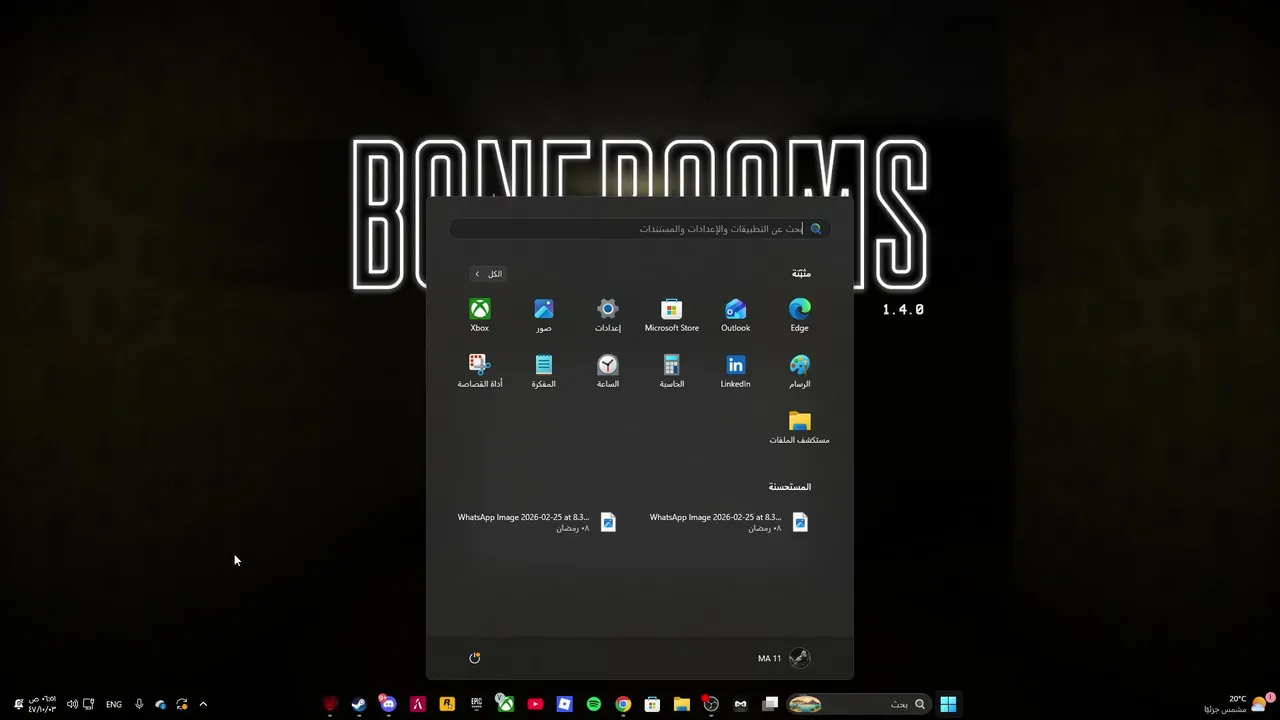Open clock and date on taskbar
The width and height of the screenshot is (1280, 720).
click(x=42, y=704)
